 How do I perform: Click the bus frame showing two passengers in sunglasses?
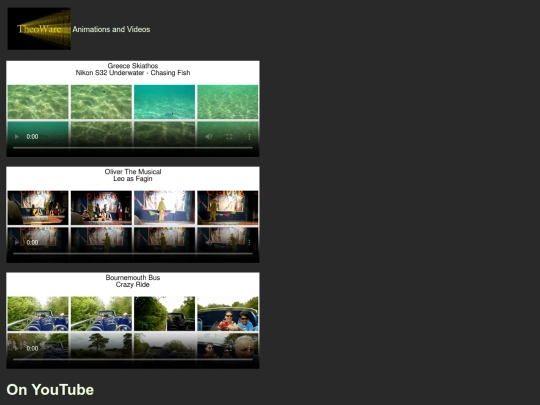[228, 313]
